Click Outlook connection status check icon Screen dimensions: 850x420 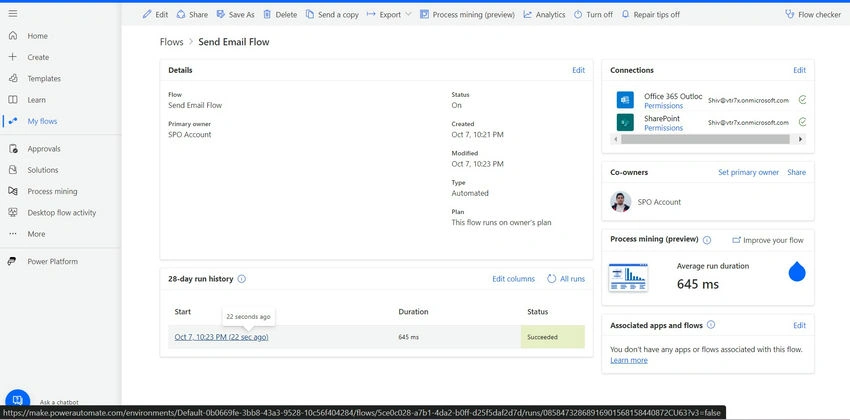click(802, 100)
